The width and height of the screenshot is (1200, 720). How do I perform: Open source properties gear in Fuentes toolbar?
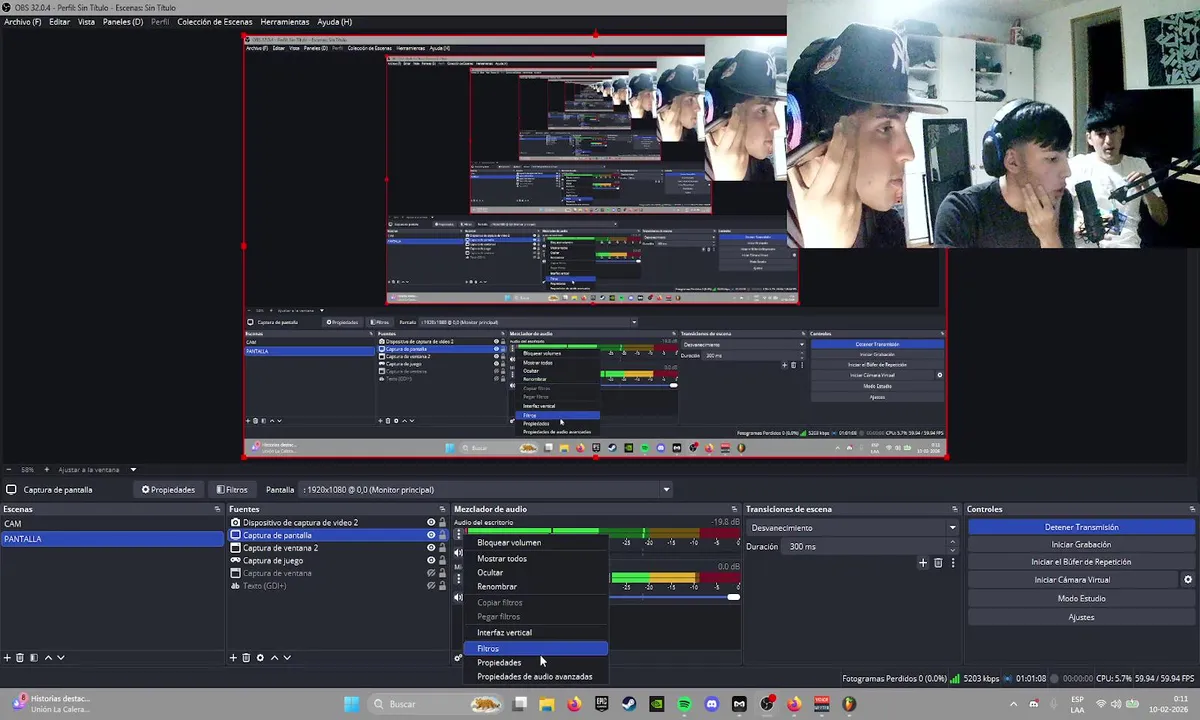260,658
